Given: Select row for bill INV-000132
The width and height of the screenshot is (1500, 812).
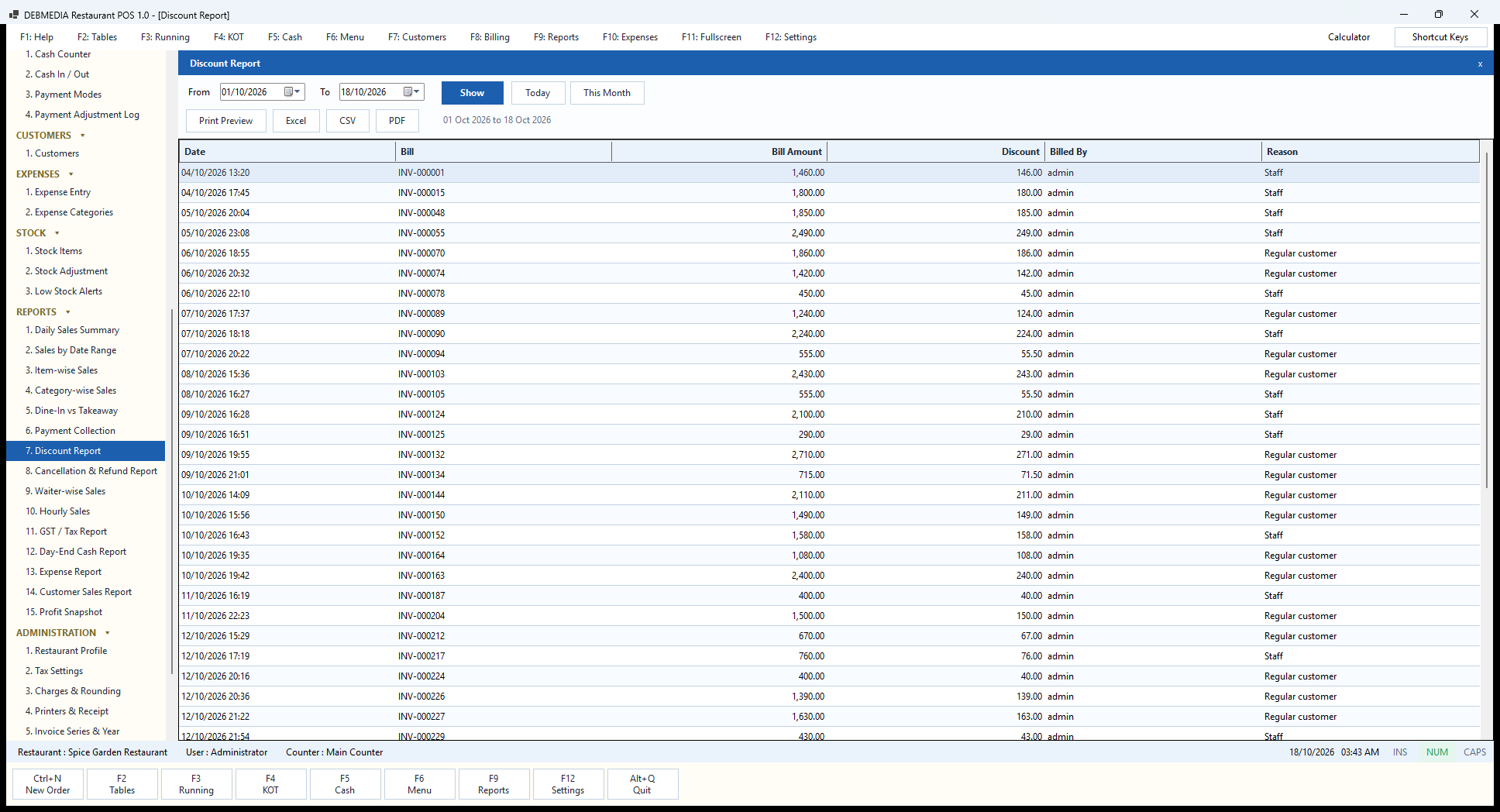Looking at the screenshot, I should [x=829, y=455].
